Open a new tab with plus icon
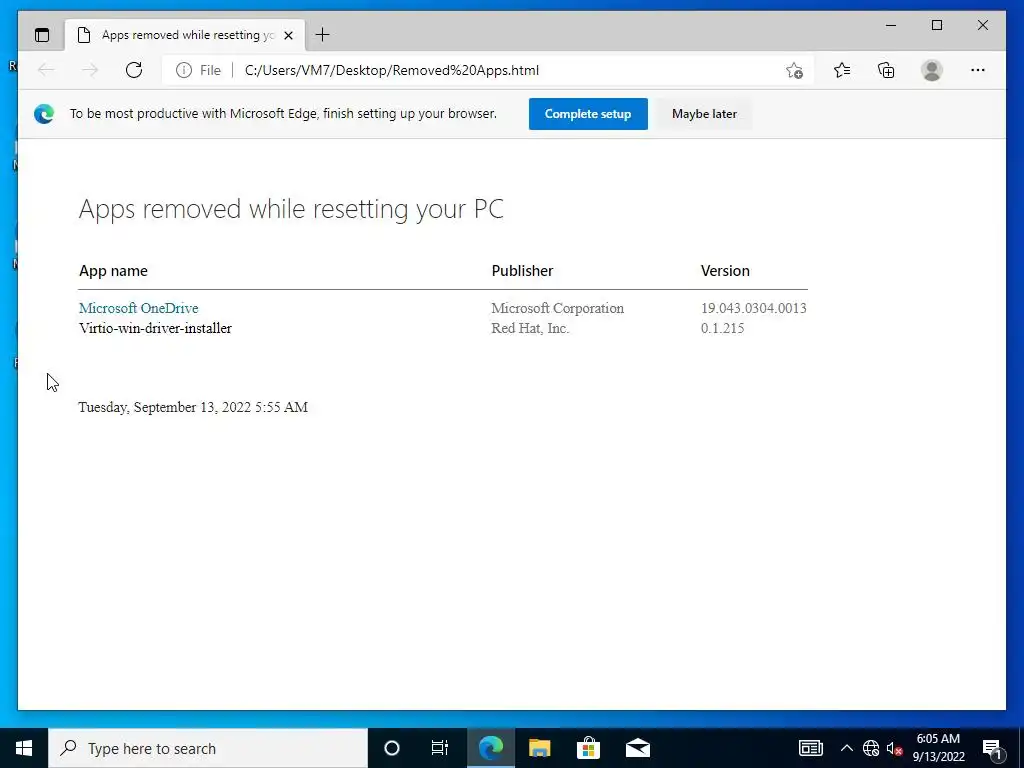The image size is (1024, 768). coord(323,35)
